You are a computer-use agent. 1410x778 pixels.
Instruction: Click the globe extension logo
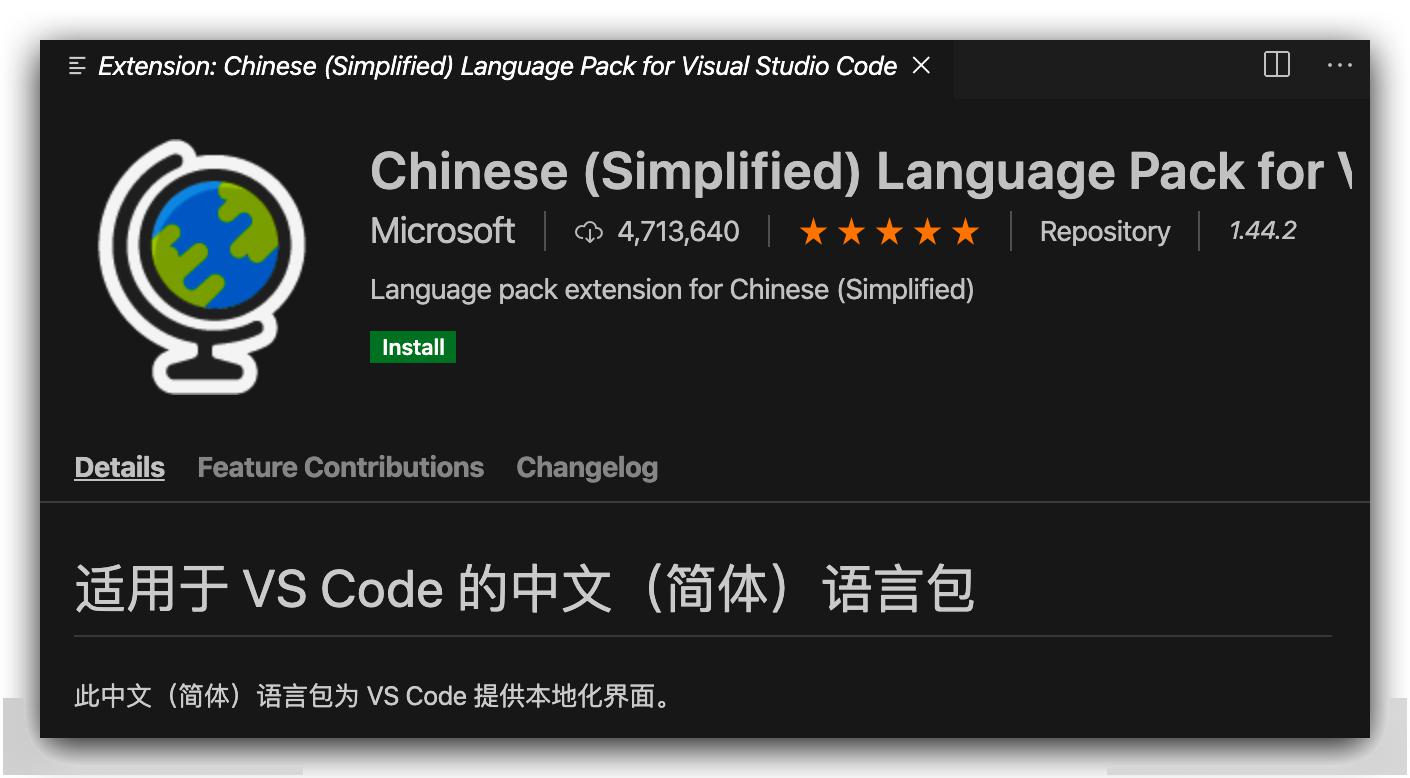pos(202,266)
